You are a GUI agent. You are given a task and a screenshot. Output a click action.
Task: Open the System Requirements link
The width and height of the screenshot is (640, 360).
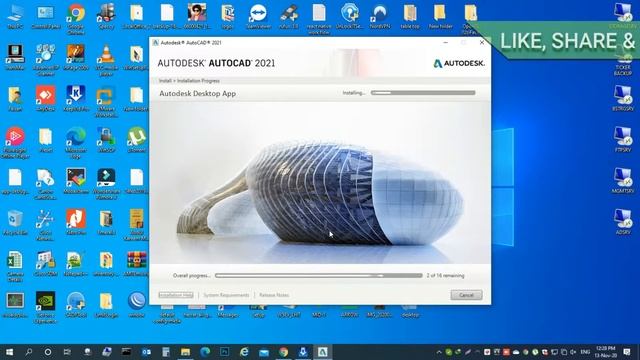point(226,295)
